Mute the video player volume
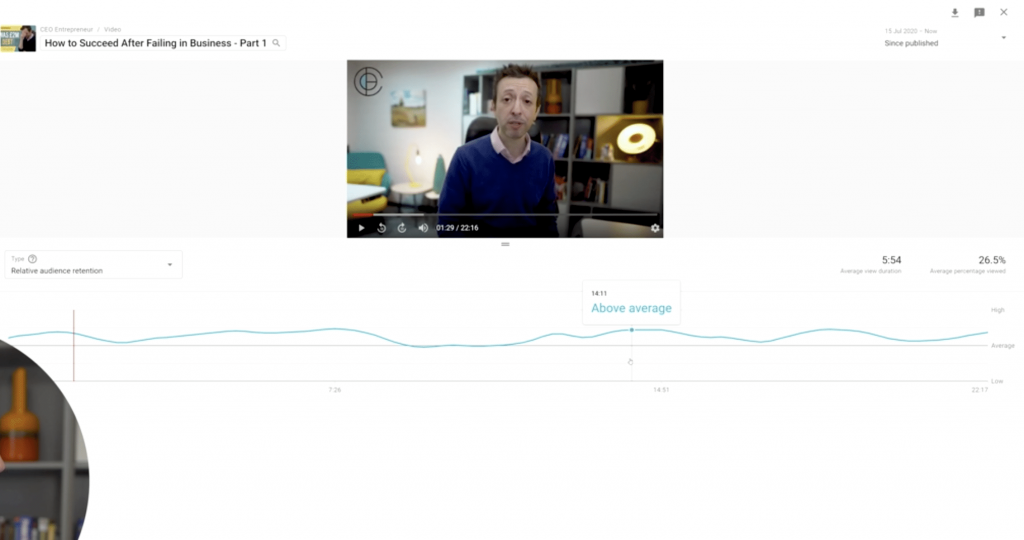Viewport: 1024px width, 540px height. click(x=423, y=228)
